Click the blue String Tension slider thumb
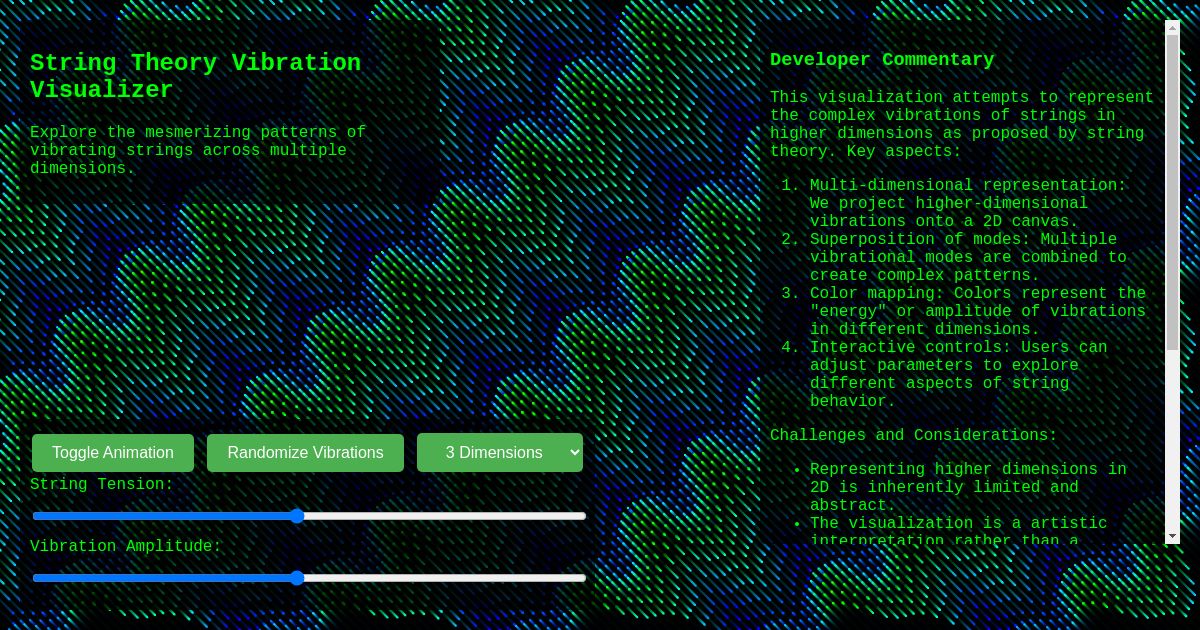The height and width of the screenshot is (630, 1200). pos(297,516)
